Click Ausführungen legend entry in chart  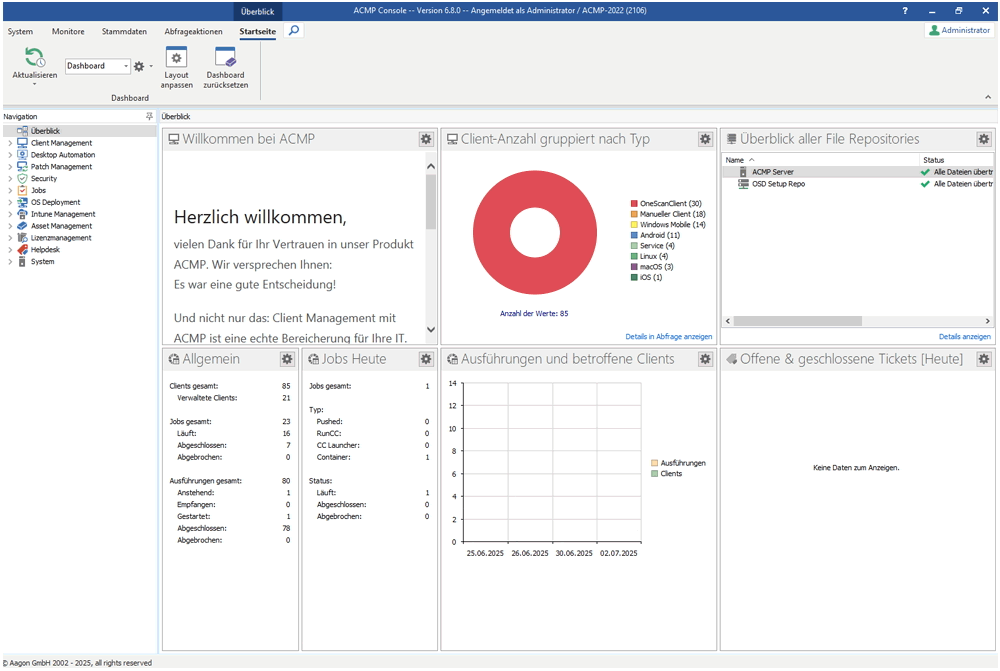pyautogui.click(x=678, y=463)
